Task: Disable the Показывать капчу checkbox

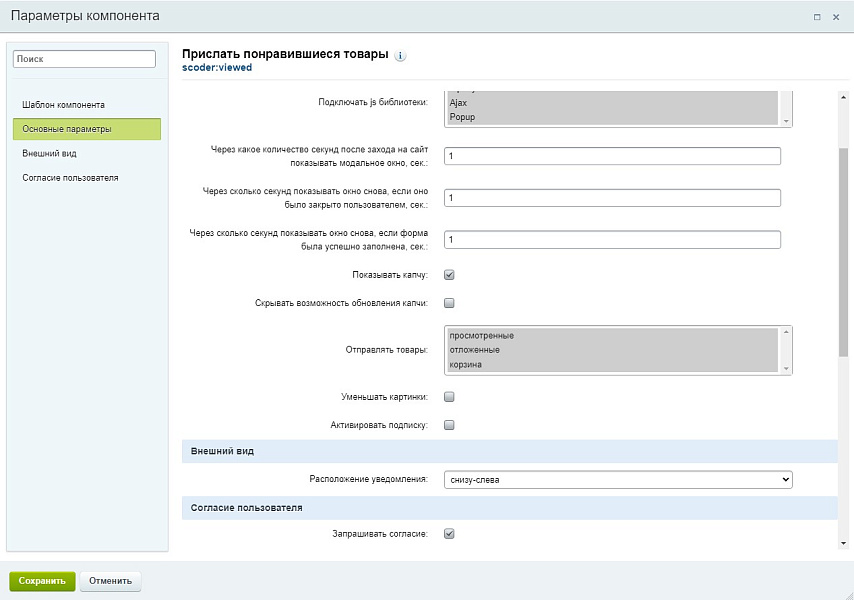Action: tap(449, 275)
